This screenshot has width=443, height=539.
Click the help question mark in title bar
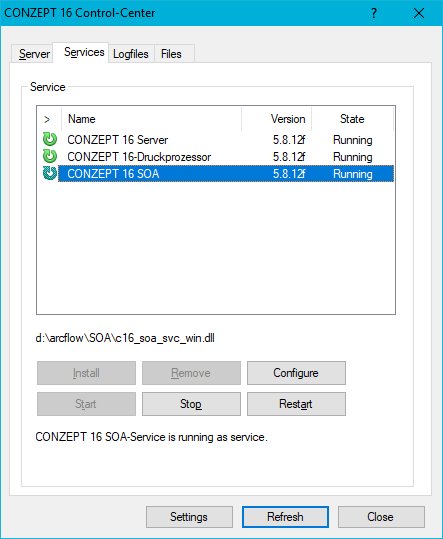[x=374, y=13]
